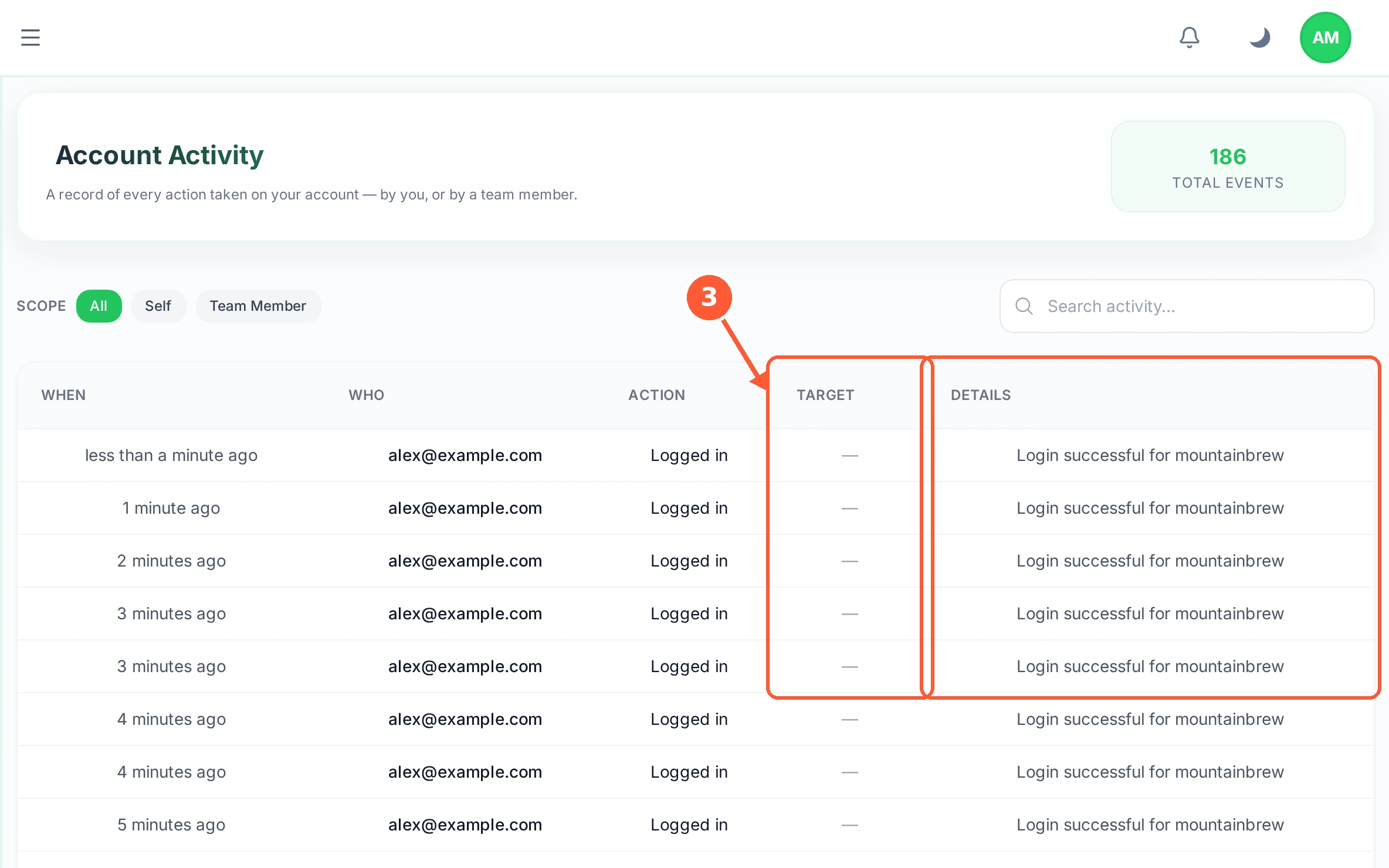Click alex@example.com in the 5 minutes ago row
The image size is (1389, 868).
(465, 825)
